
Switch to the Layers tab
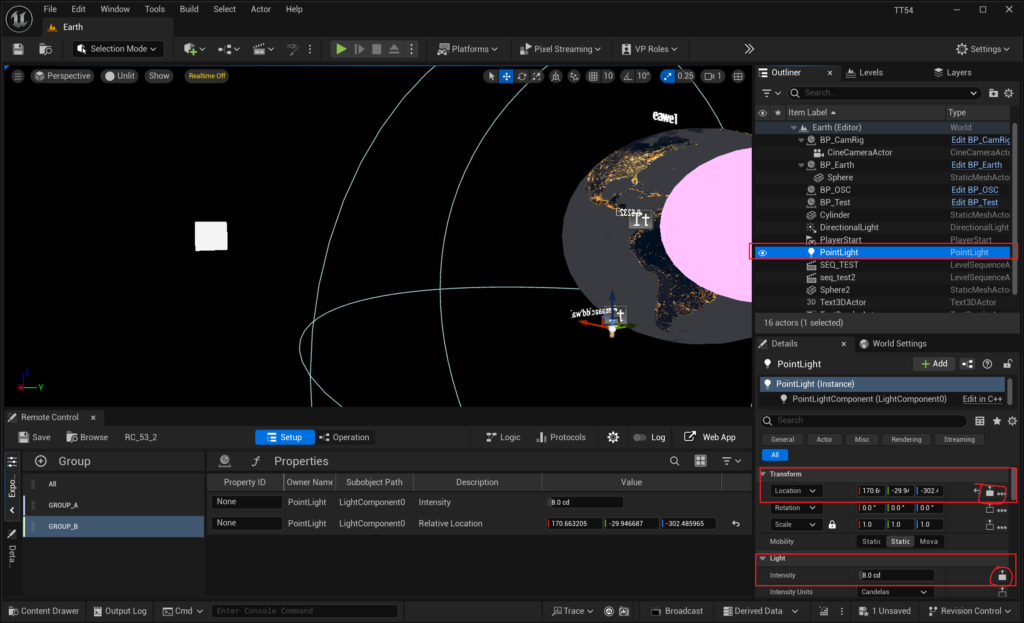click(953, 72)
